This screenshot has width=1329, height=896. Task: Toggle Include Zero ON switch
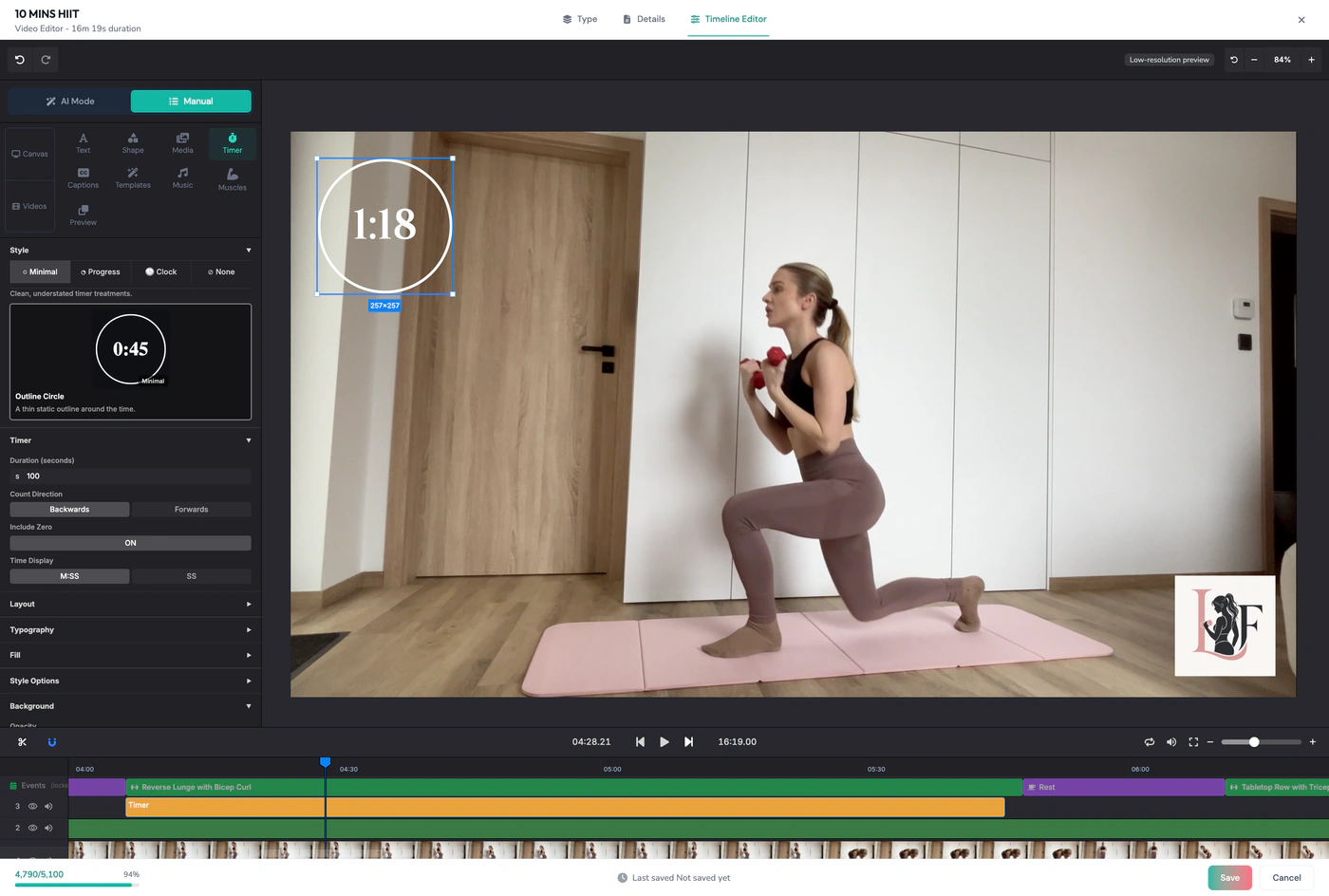pyautogui.click(x=131, y=543)
